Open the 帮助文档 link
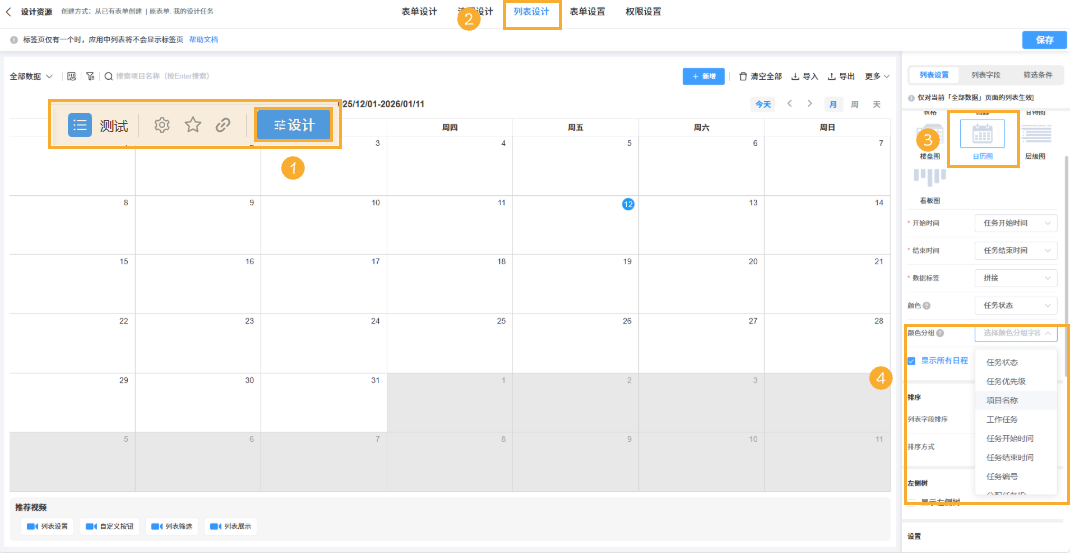Image resolution: width=1070 pixels, height=553 pixels. click(x=203, y=40)
